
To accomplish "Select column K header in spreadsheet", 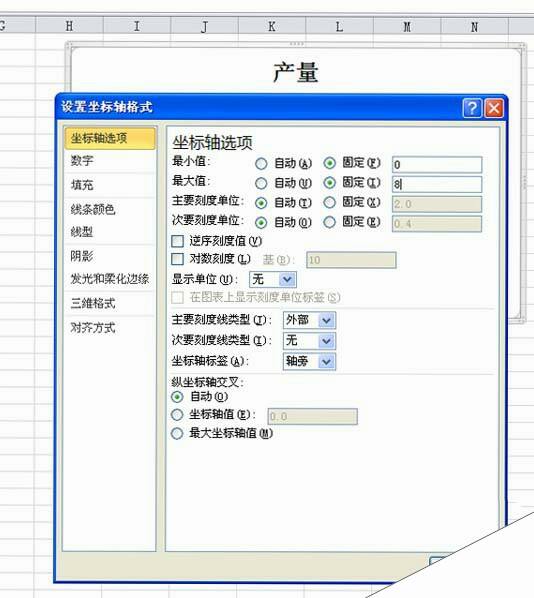I will [272, 26].
